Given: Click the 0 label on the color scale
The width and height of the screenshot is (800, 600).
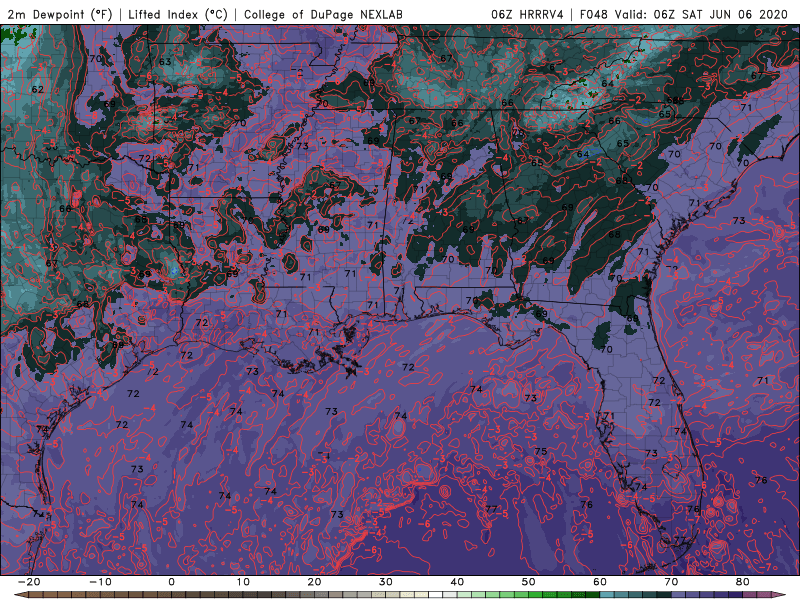Looking at the screenshot, I should [171, 582].
